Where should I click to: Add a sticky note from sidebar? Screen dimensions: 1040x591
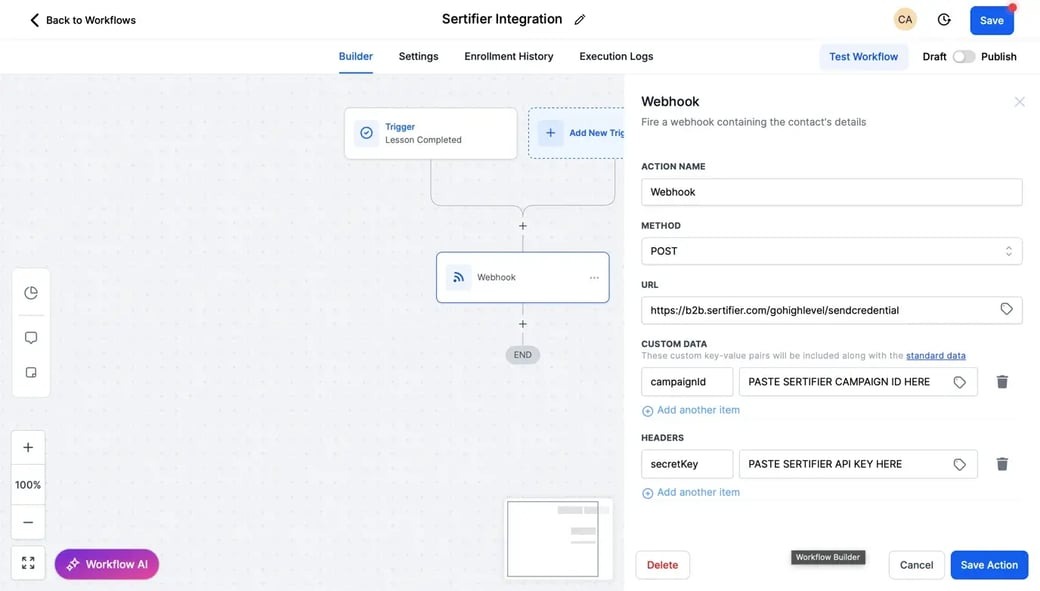point(31,373)
